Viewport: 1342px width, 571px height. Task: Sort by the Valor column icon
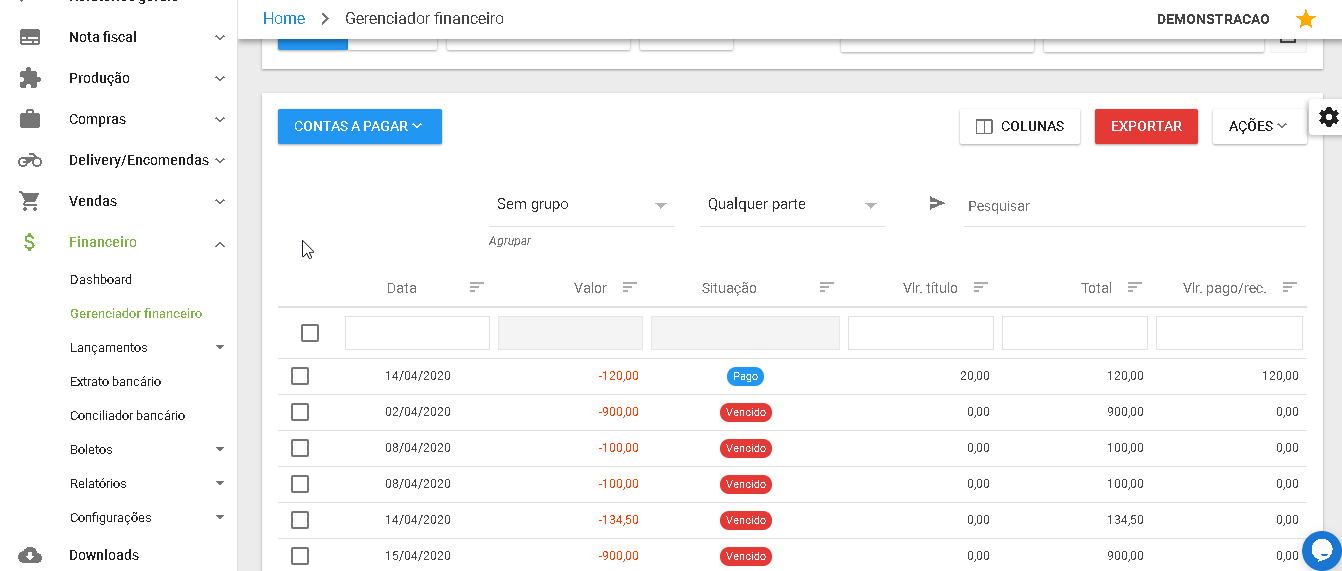tap(630, 287)
